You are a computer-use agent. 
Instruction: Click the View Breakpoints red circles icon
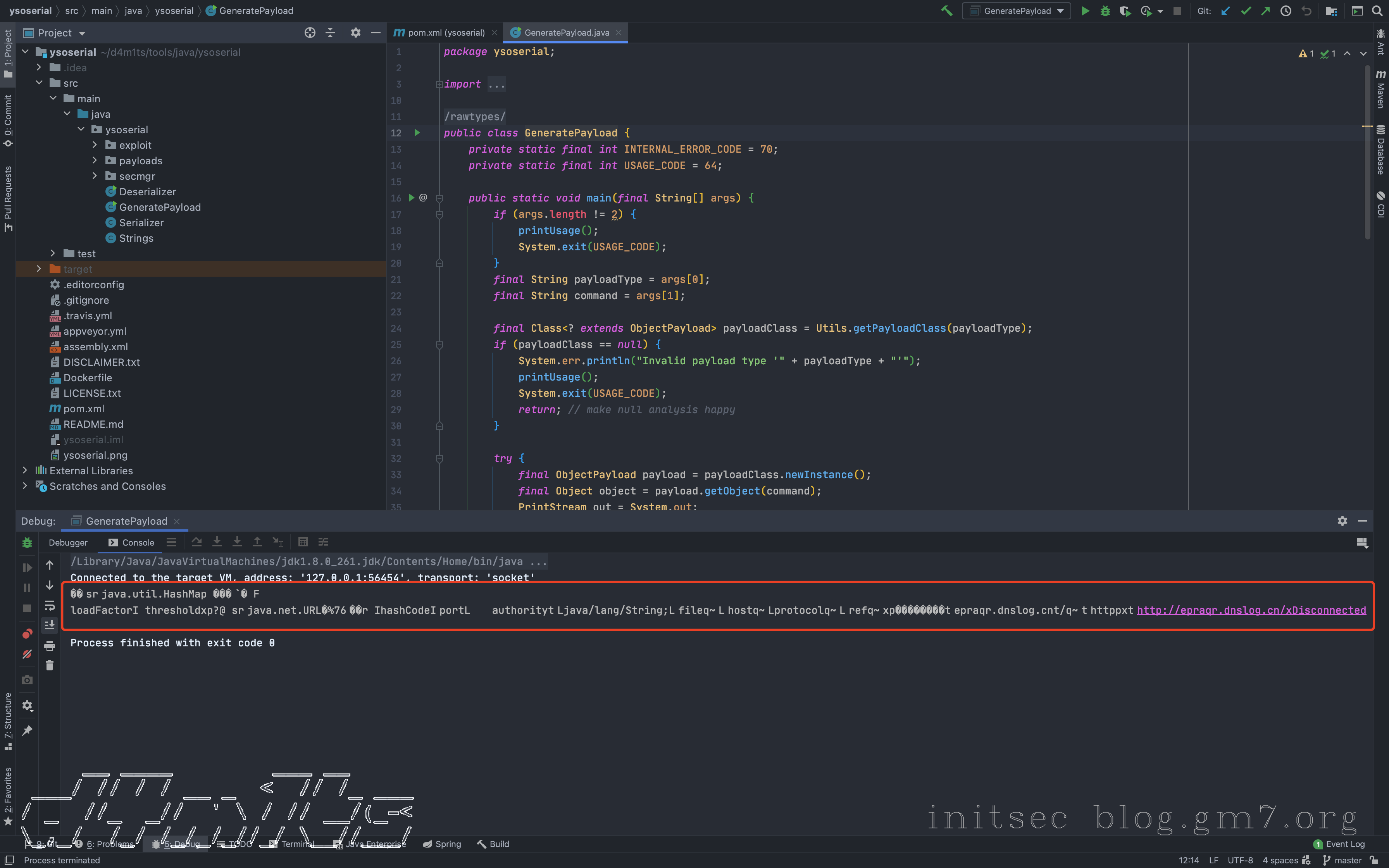pos(27,634)
